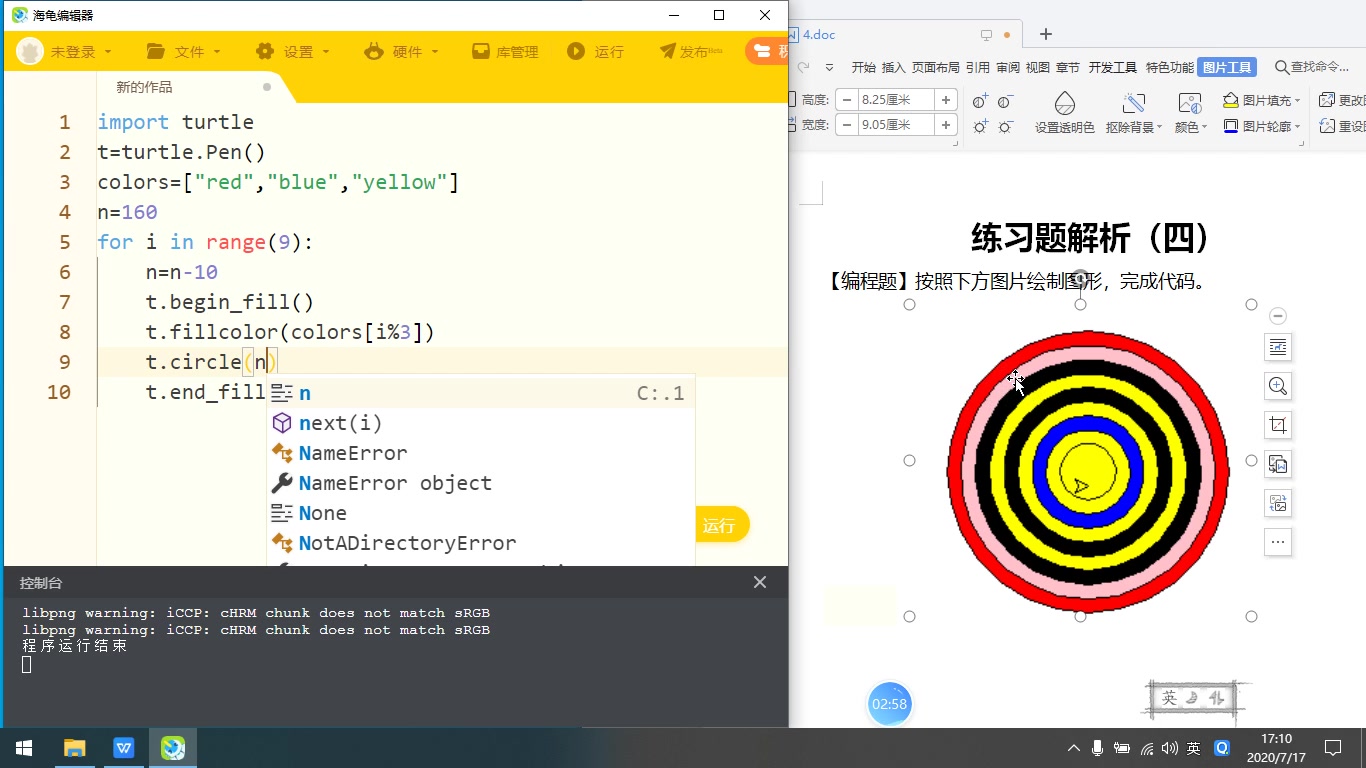Open the 设置 (settings) menu in turtle editor
This screenshot has width=1366, height=768.
pyautogui.click(x=292, y=51)
